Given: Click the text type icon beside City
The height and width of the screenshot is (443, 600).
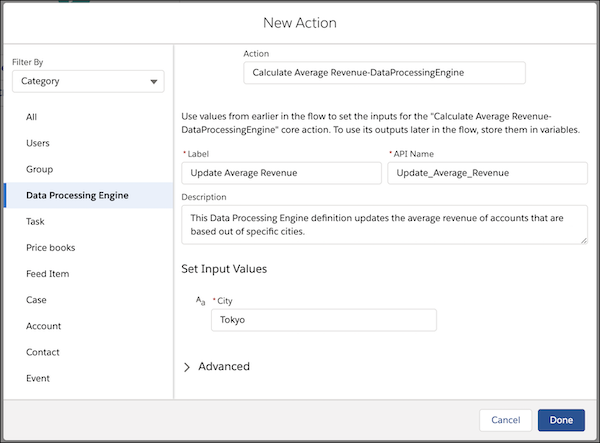Looking at the screenshot, I should [201, 301].
